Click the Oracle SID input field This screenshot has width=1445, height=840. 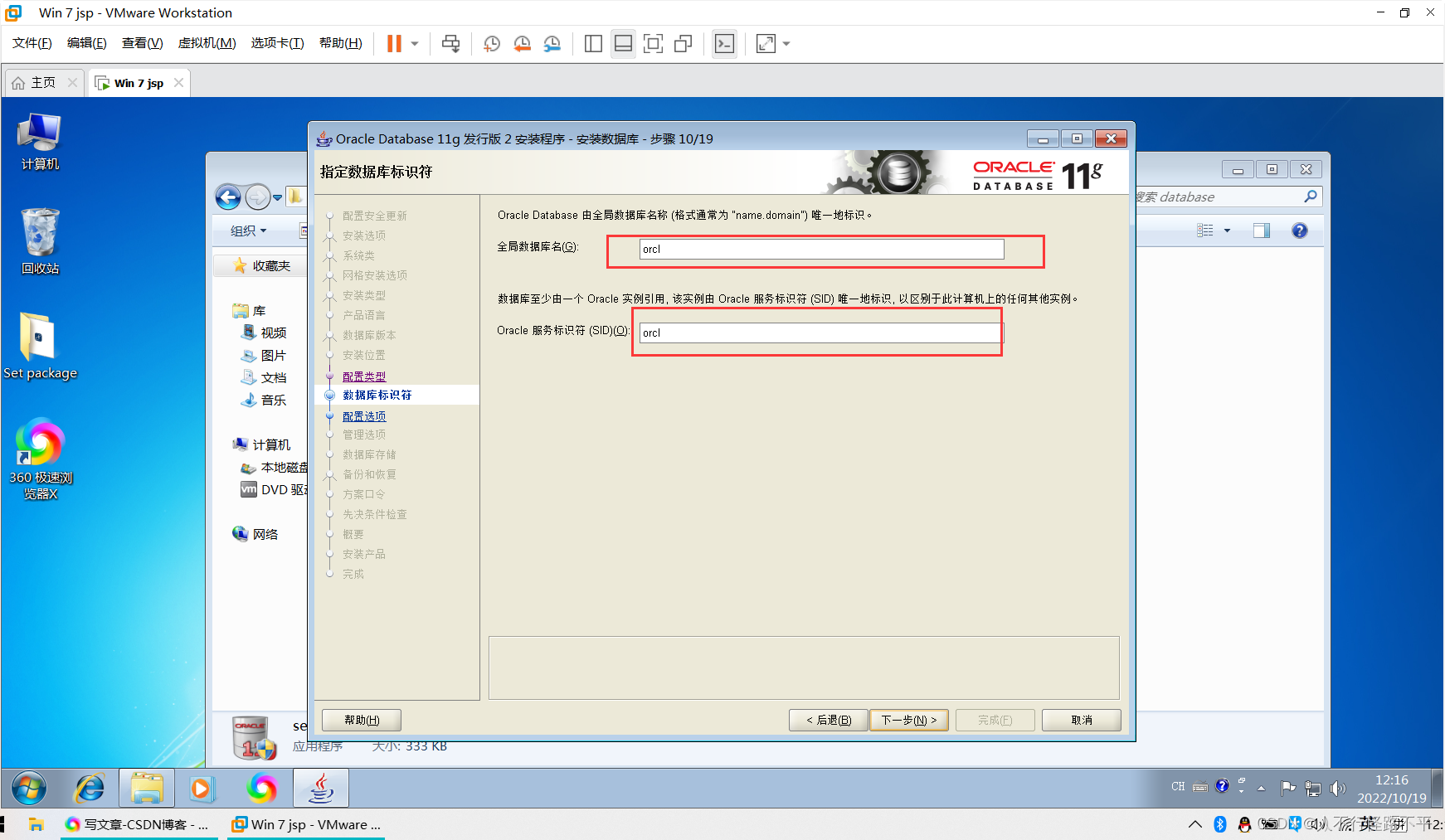[821, 333]
